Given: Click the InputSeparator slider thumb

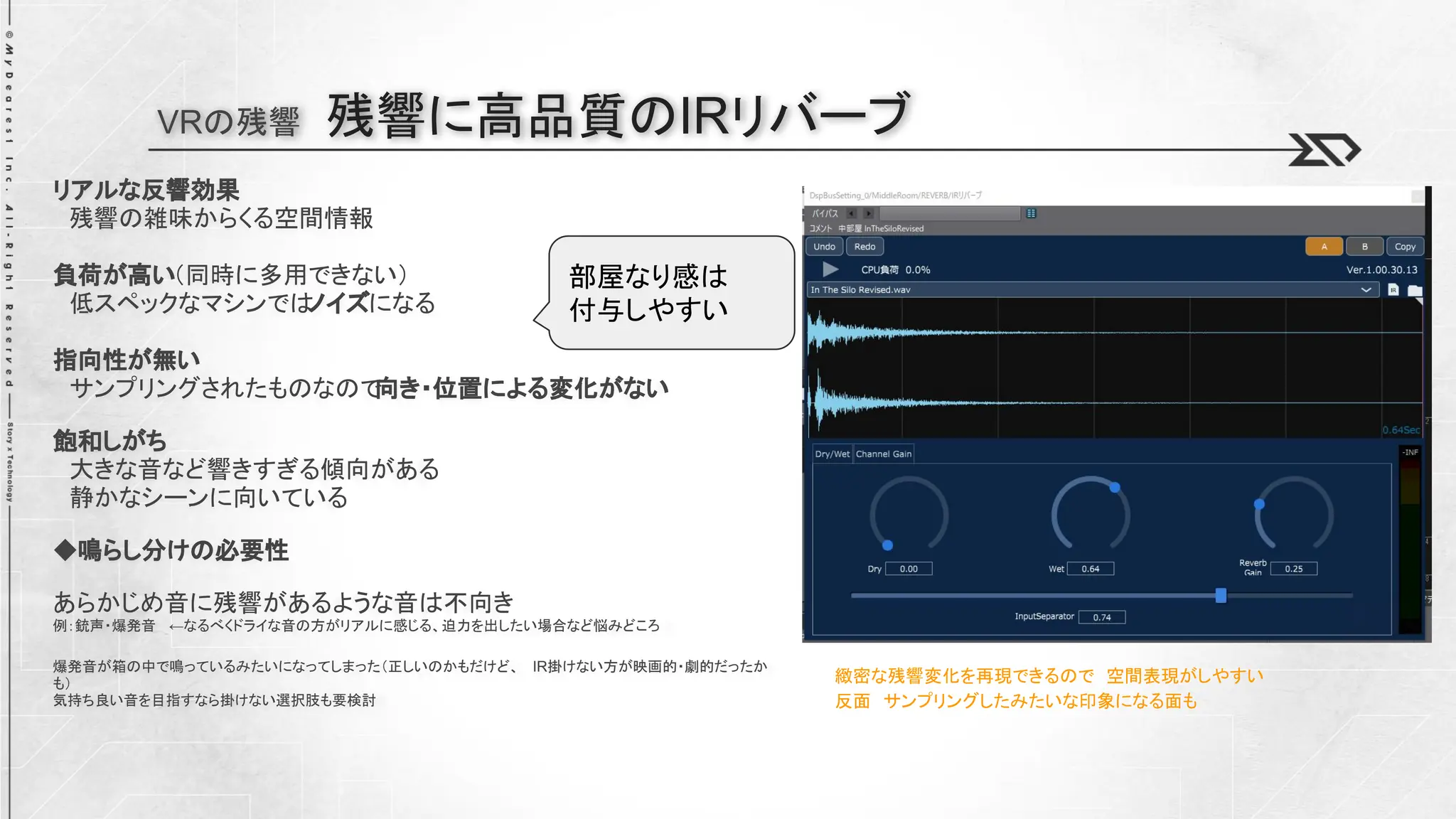Looking at the screenshot, I should (1221, 595).
